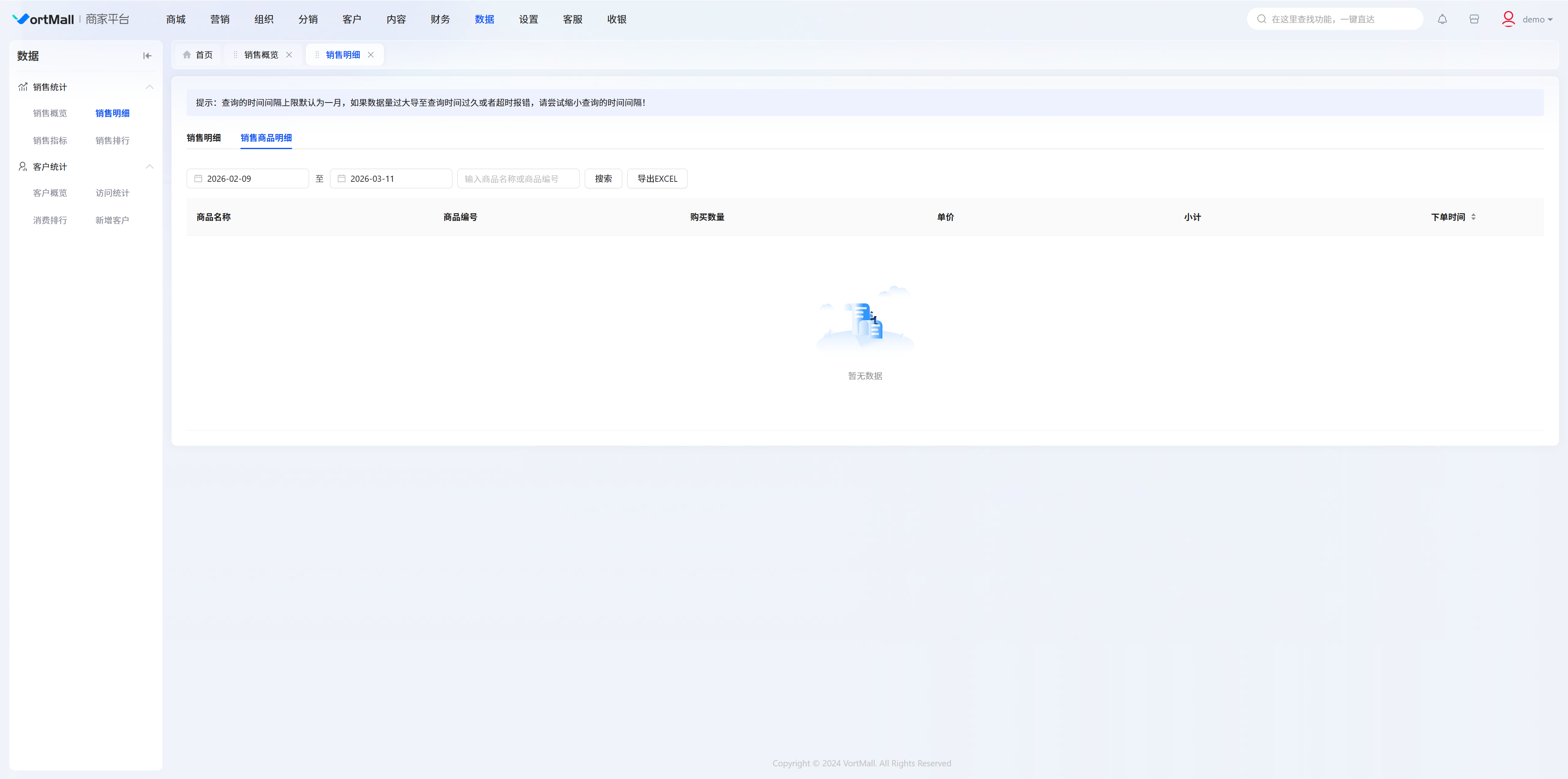Collapse the 客户统计 menu group
This screenshot has width=1568, height=779.
tap(149, 167)
